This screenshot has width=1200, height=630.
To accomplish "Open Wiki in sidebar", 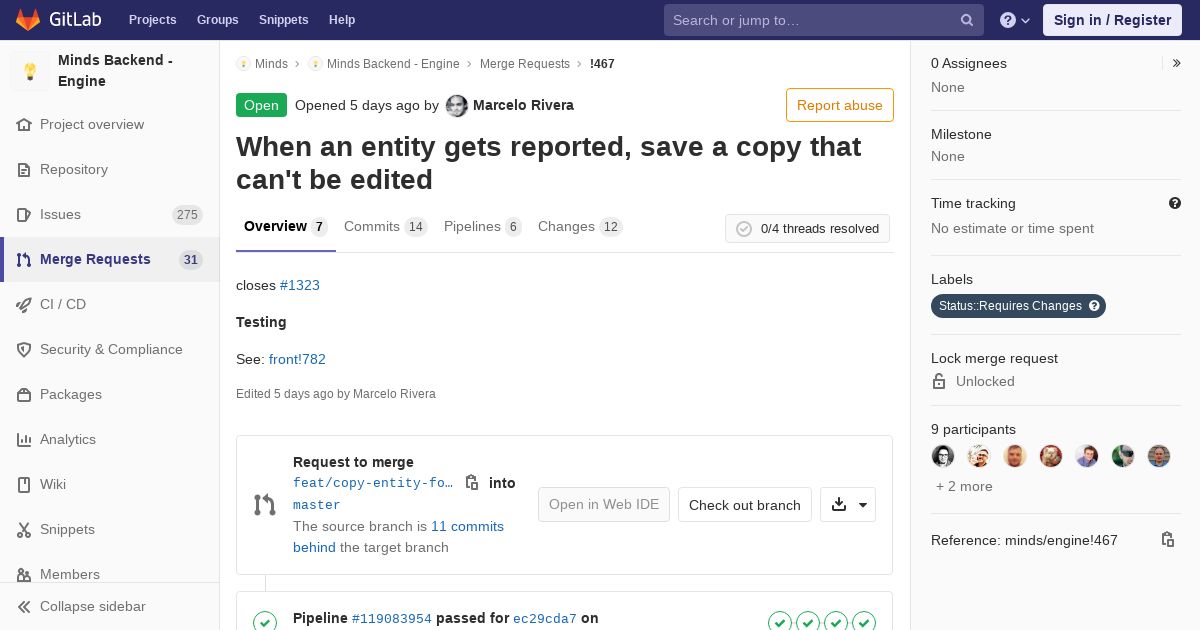I will [110, 484].
